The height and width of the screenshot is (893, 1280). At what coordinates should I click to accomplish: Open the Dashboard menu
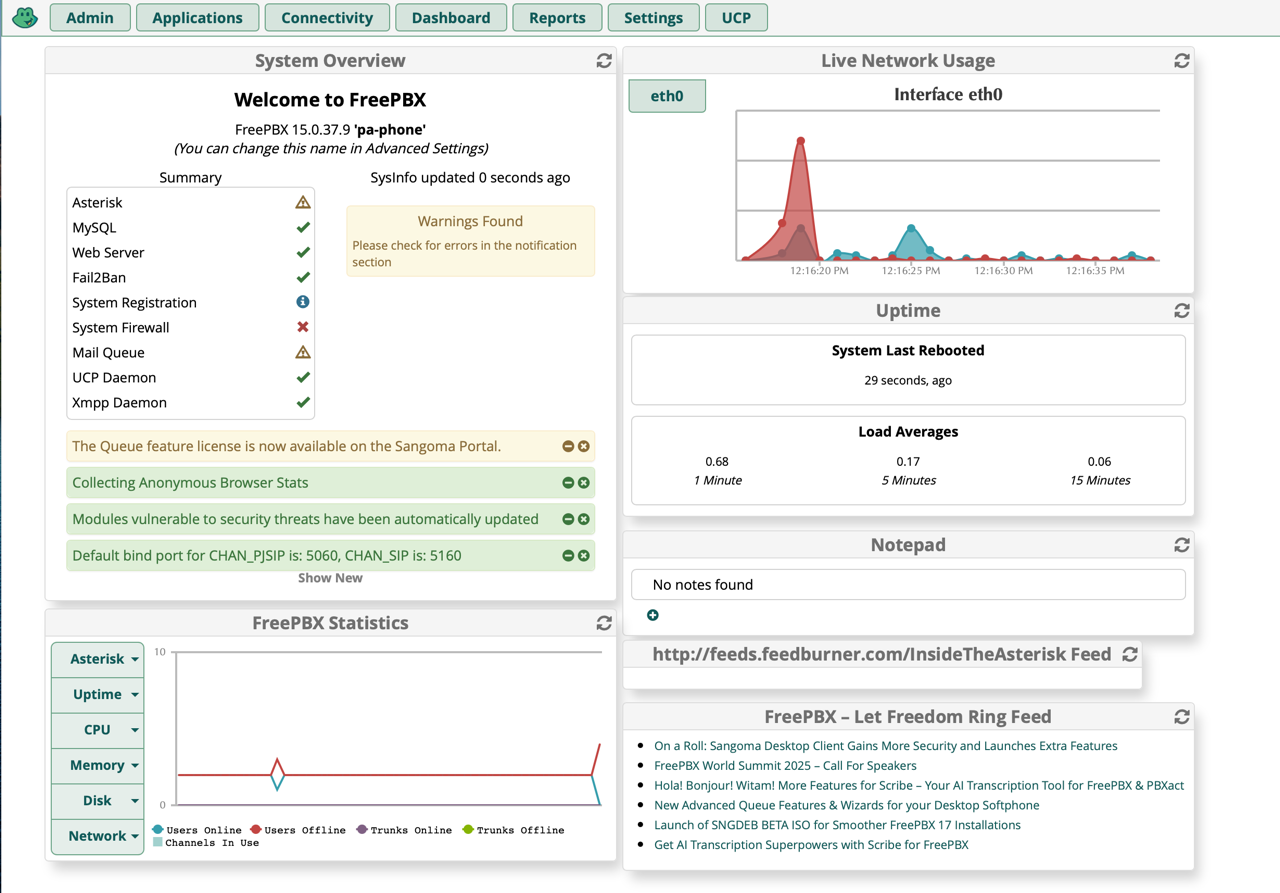coord(451,17)
